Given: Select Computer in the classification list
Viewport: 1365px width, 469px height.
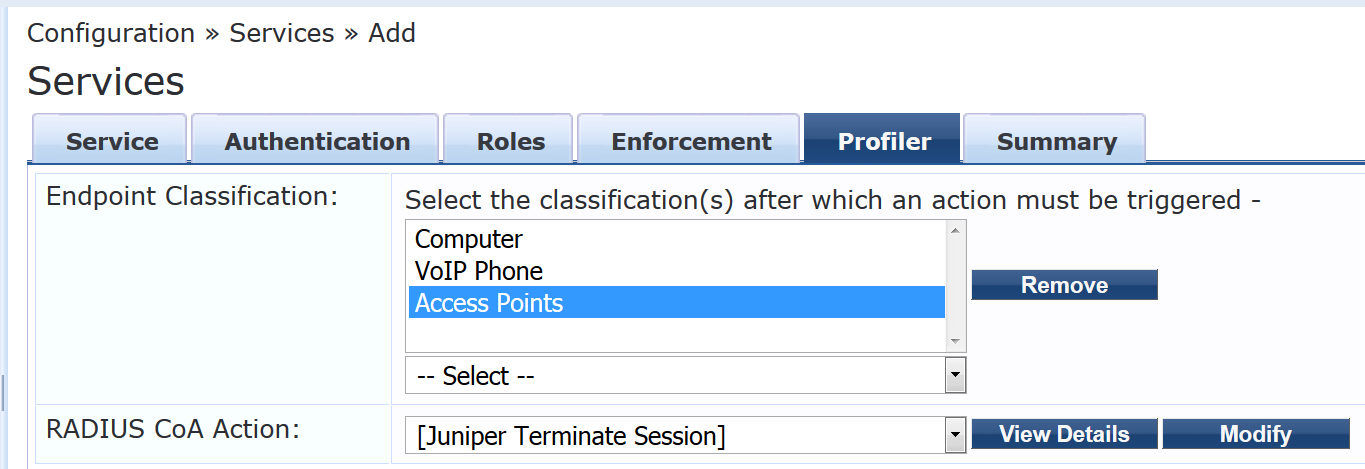Looking at the screenshot, I should [x=468, y=240].
